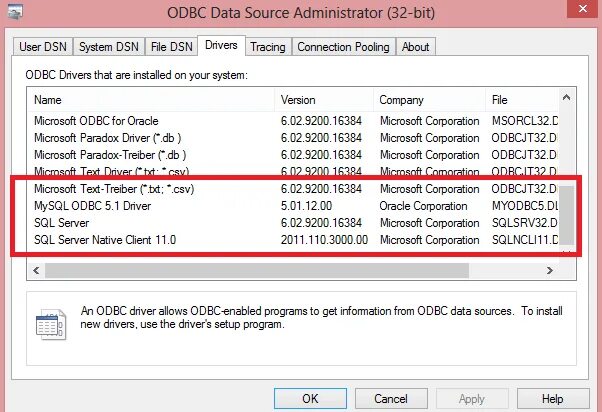Close the ODBC Administrator window

coord(583,8)
